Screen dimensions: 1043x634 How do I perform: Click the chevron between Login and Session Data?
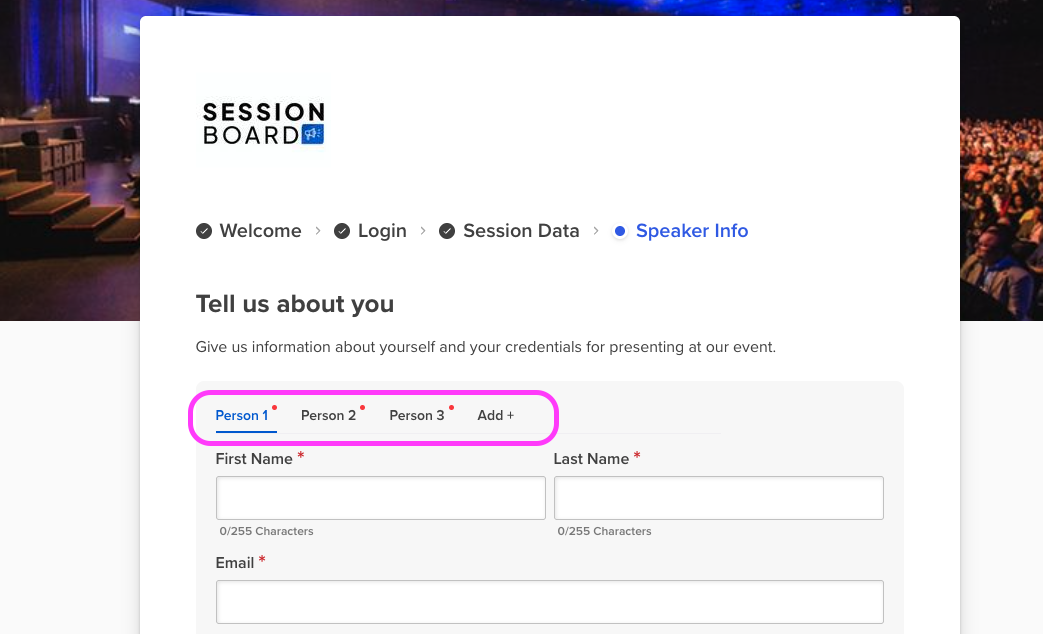click(x=422, y=230)
